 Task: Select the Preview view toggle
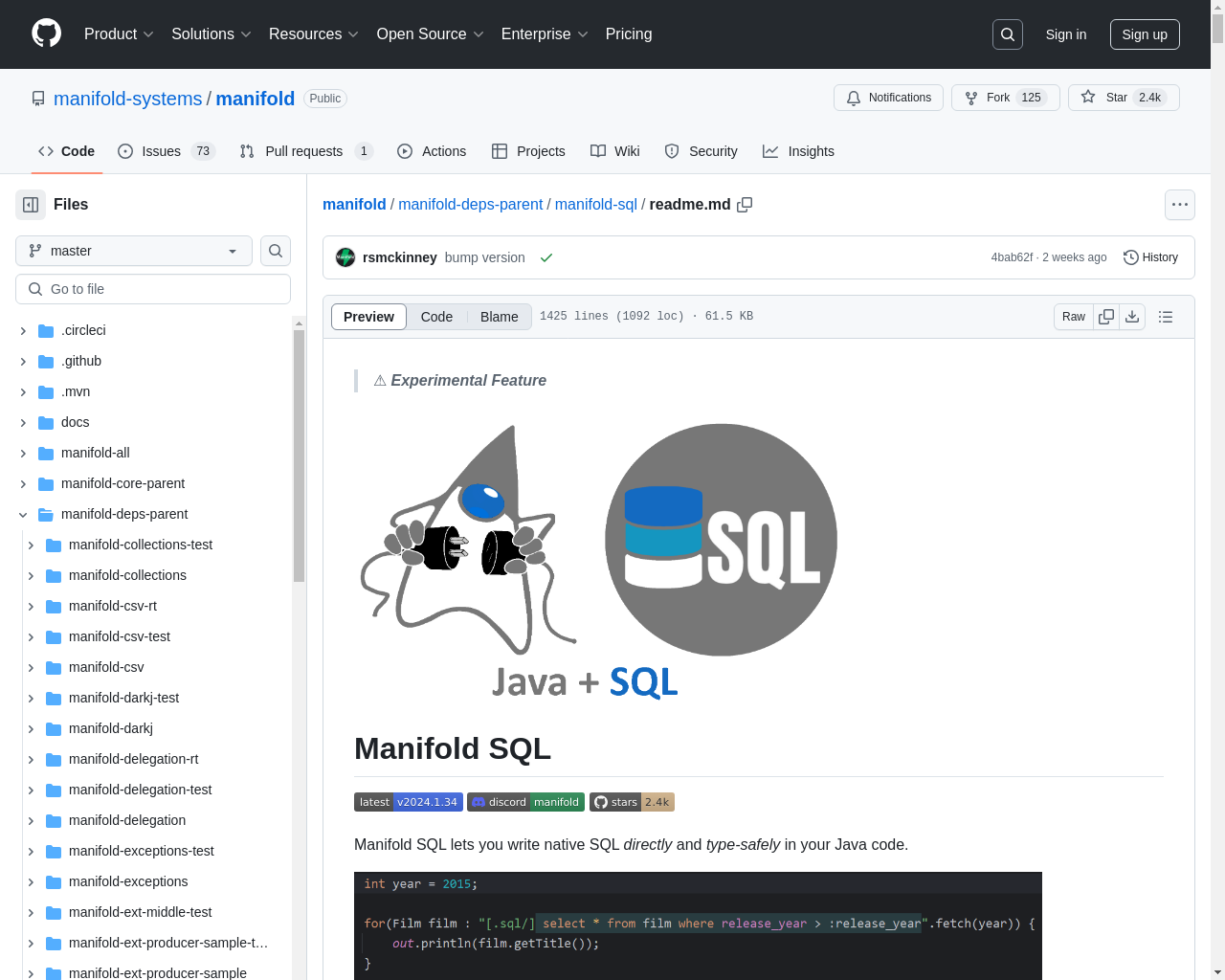click(368, 317)
